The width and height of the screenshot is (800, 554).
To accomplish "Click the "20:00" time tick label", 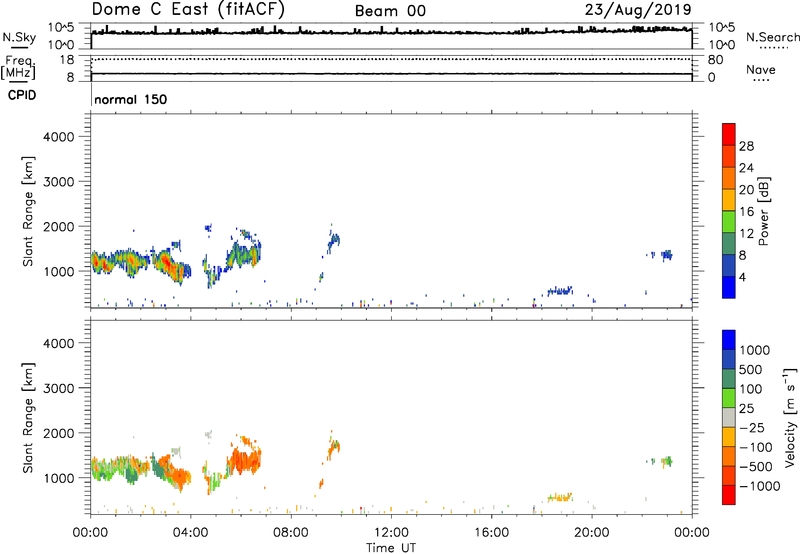I will [591, 533].
